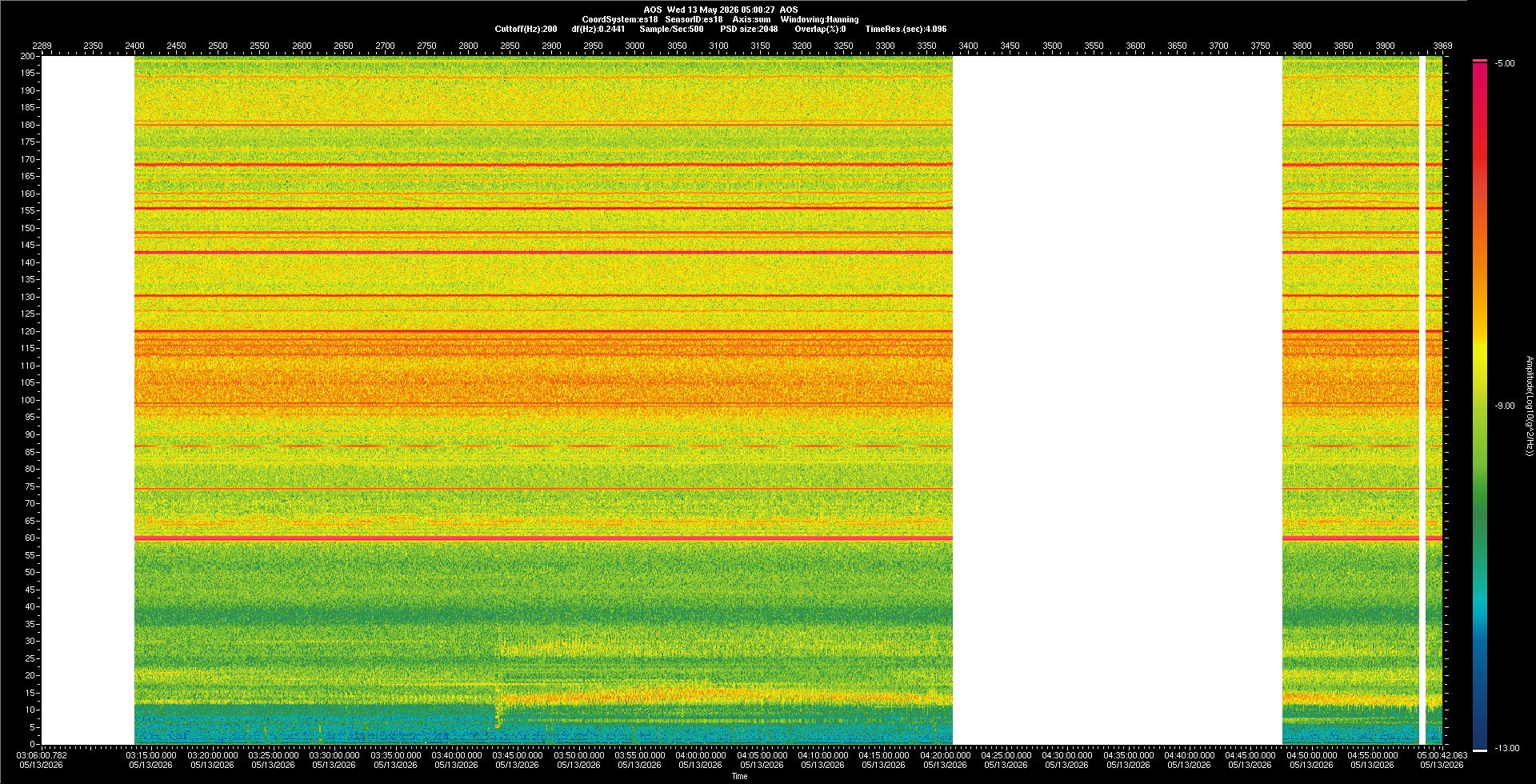Select the TimeRes.(sec):4.096 header label
The image size is (1536, 784).
coord(906,29)
